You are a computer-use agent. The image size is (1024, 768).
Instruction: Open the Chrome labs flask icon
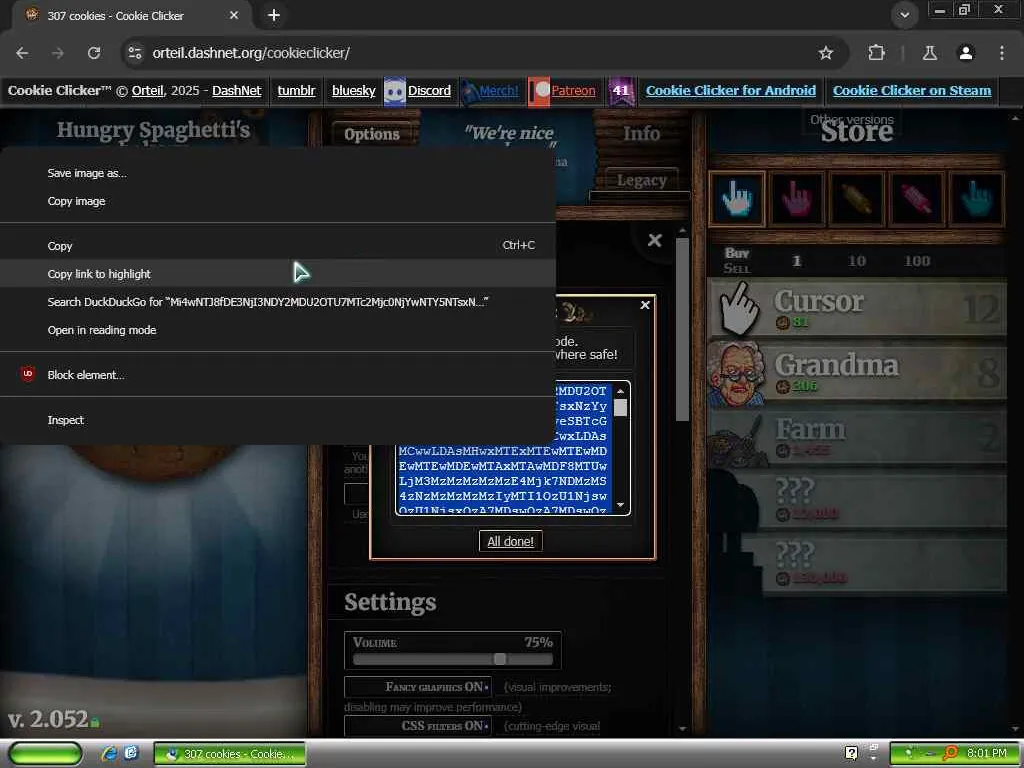click(929, 53)
